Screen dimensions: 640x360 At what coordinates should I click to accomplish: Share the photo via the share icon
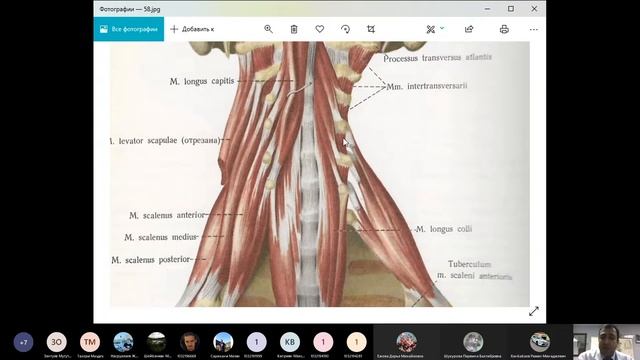click(x=469, y=29)
